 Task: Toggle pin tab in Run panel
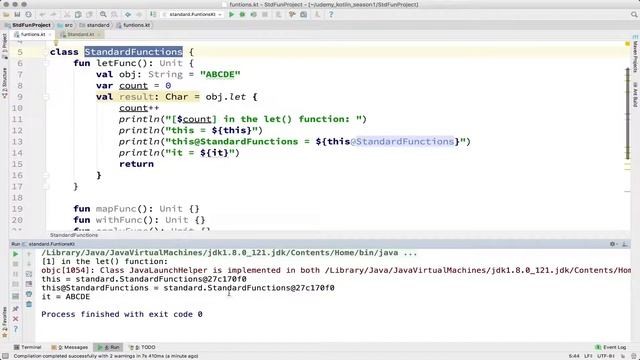click(16, 309)
